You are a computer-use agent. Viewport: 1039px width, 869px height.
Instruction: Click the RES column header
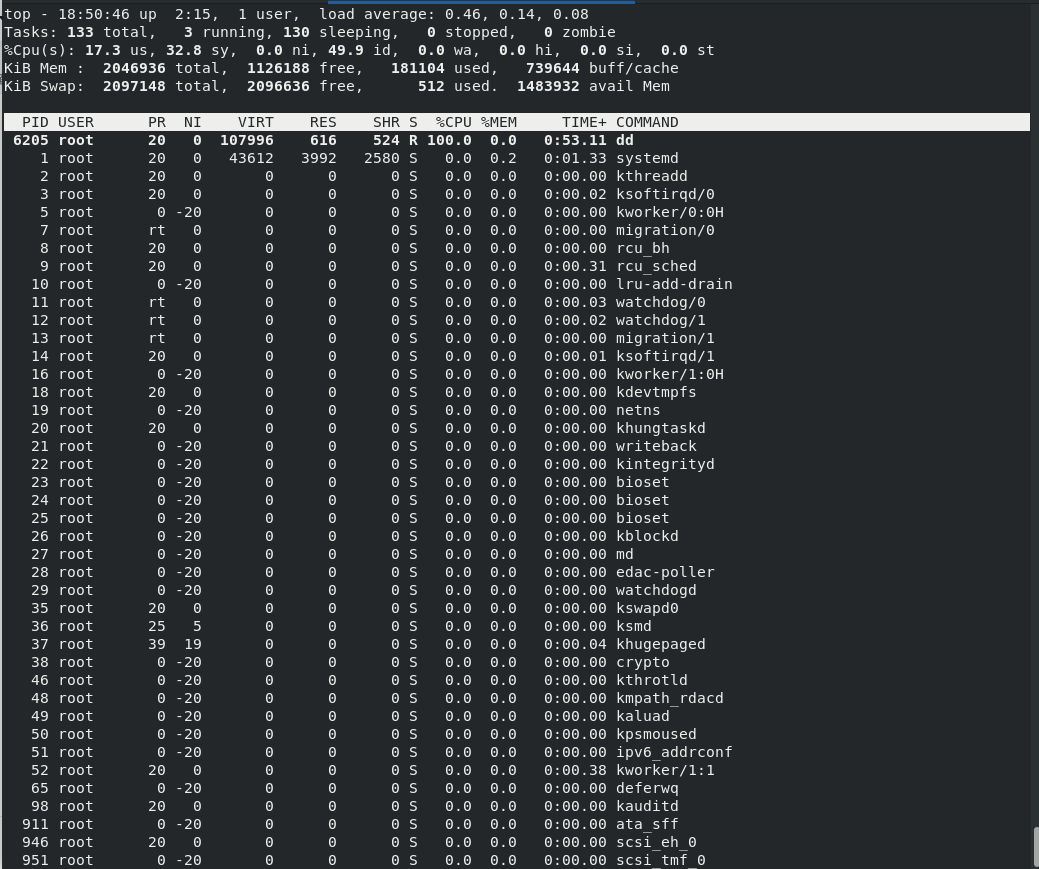(x=323, y=122)
